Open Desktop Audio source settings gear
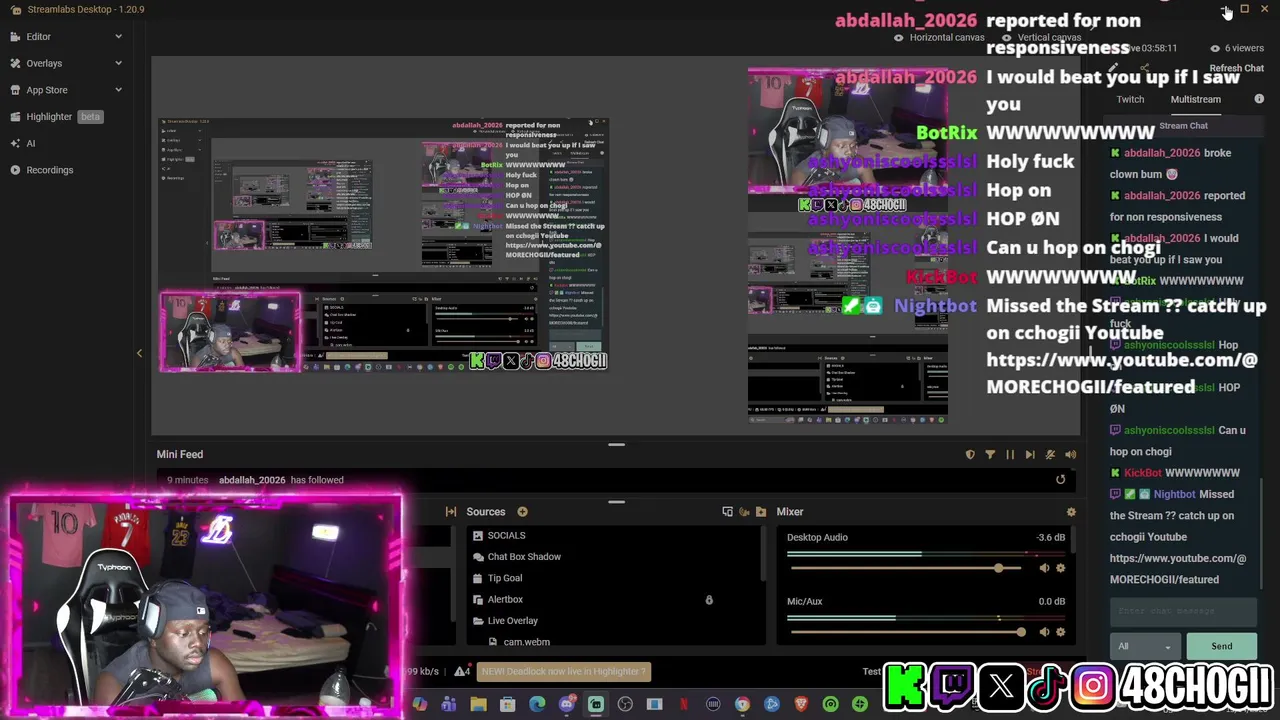 [1061, 568]
